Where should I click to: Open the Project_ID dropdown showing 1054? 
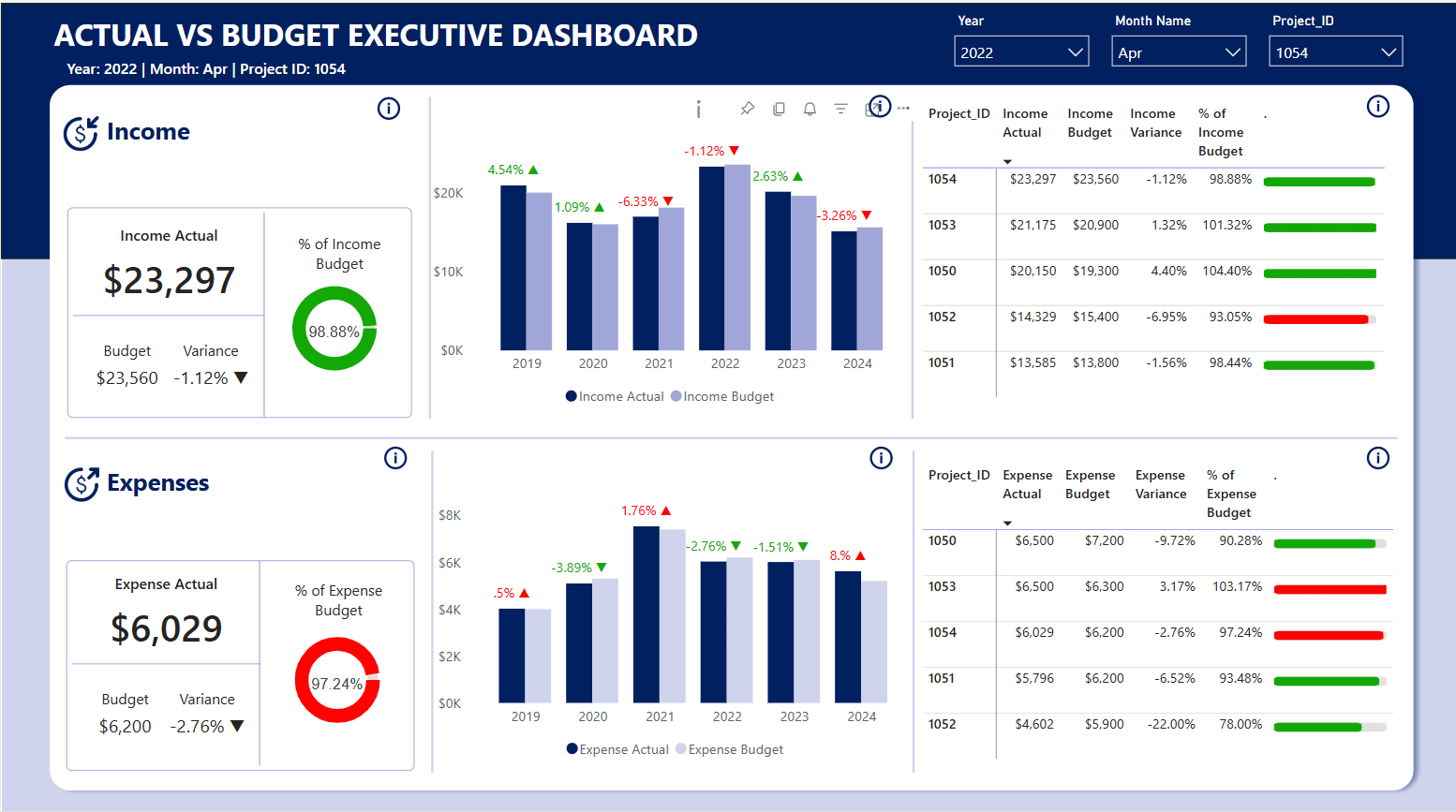1335,52
